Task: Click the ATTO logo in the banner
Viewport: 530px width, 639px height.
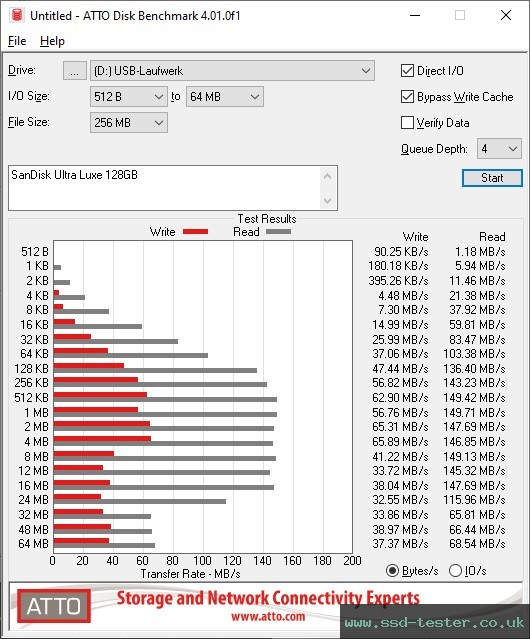Action: click(54, 606)
